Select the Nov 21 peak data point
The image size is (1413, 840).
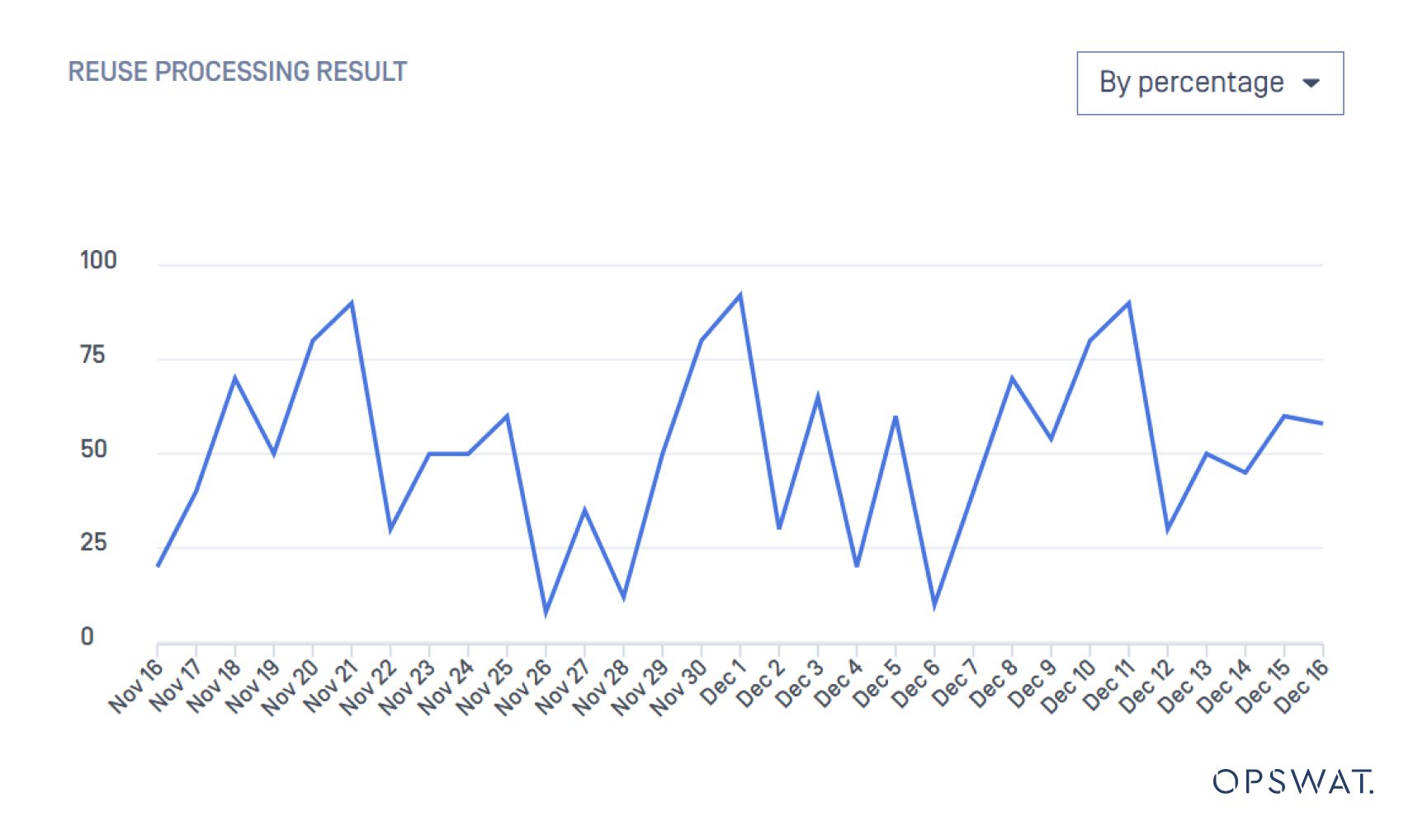coord(352,303)
